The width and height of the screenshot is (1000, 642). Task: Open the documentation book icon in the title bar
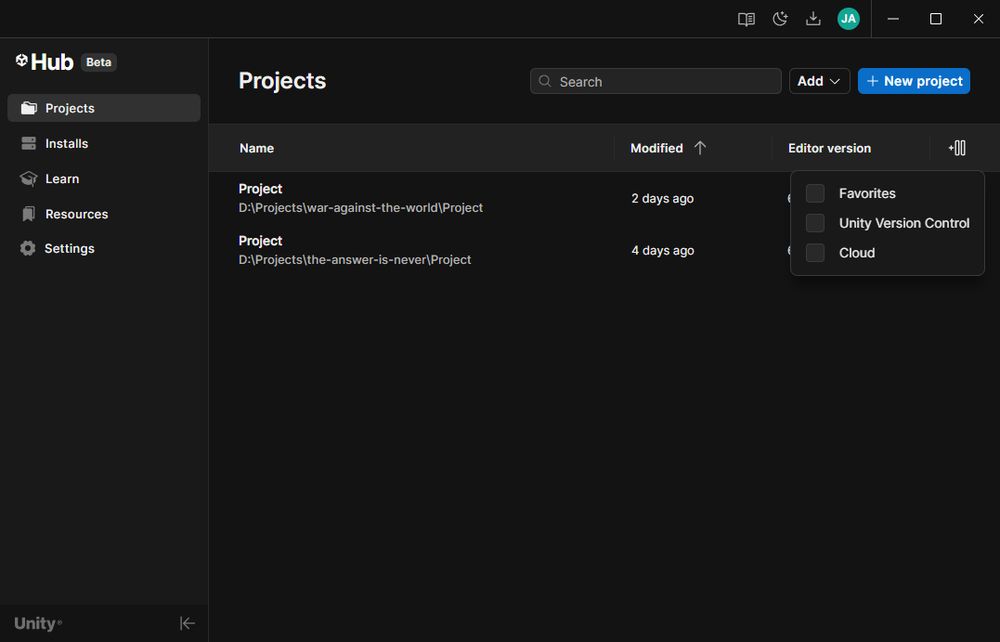click(746, 19)
